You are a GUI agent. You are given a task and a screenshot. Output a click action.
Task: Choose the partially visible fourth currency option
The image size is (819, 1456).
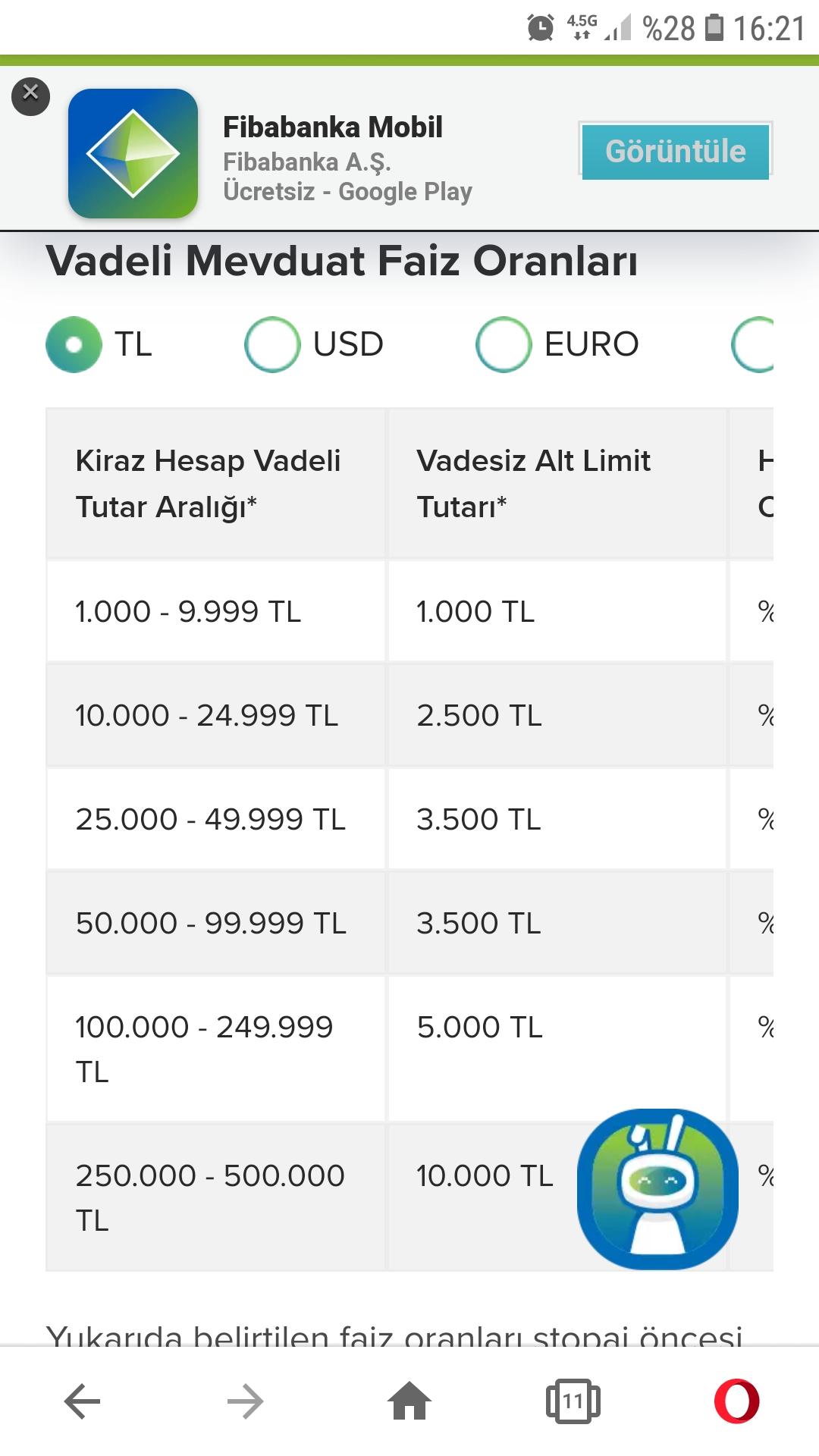click(754, 344)
